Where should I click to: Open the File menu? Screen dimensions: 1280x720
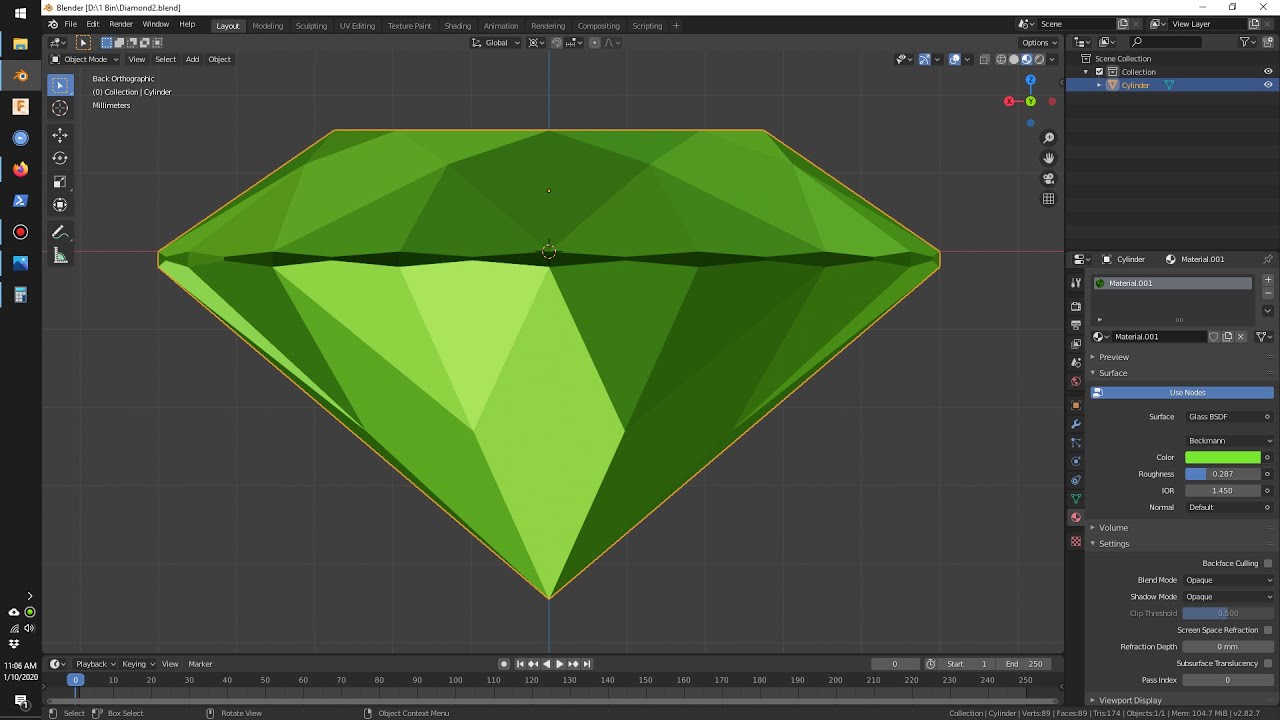point(70,24)
